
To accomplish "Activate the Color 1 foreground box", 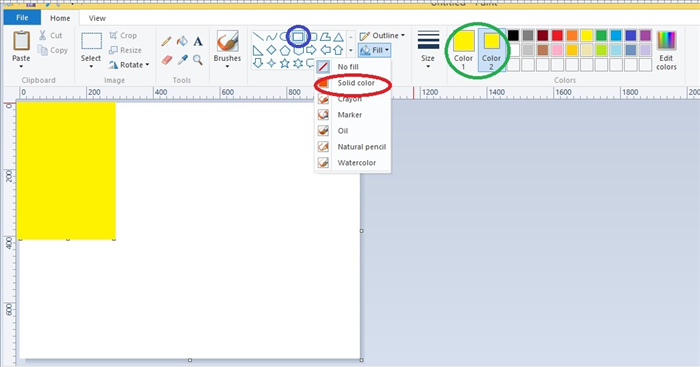I will (463, 50).
